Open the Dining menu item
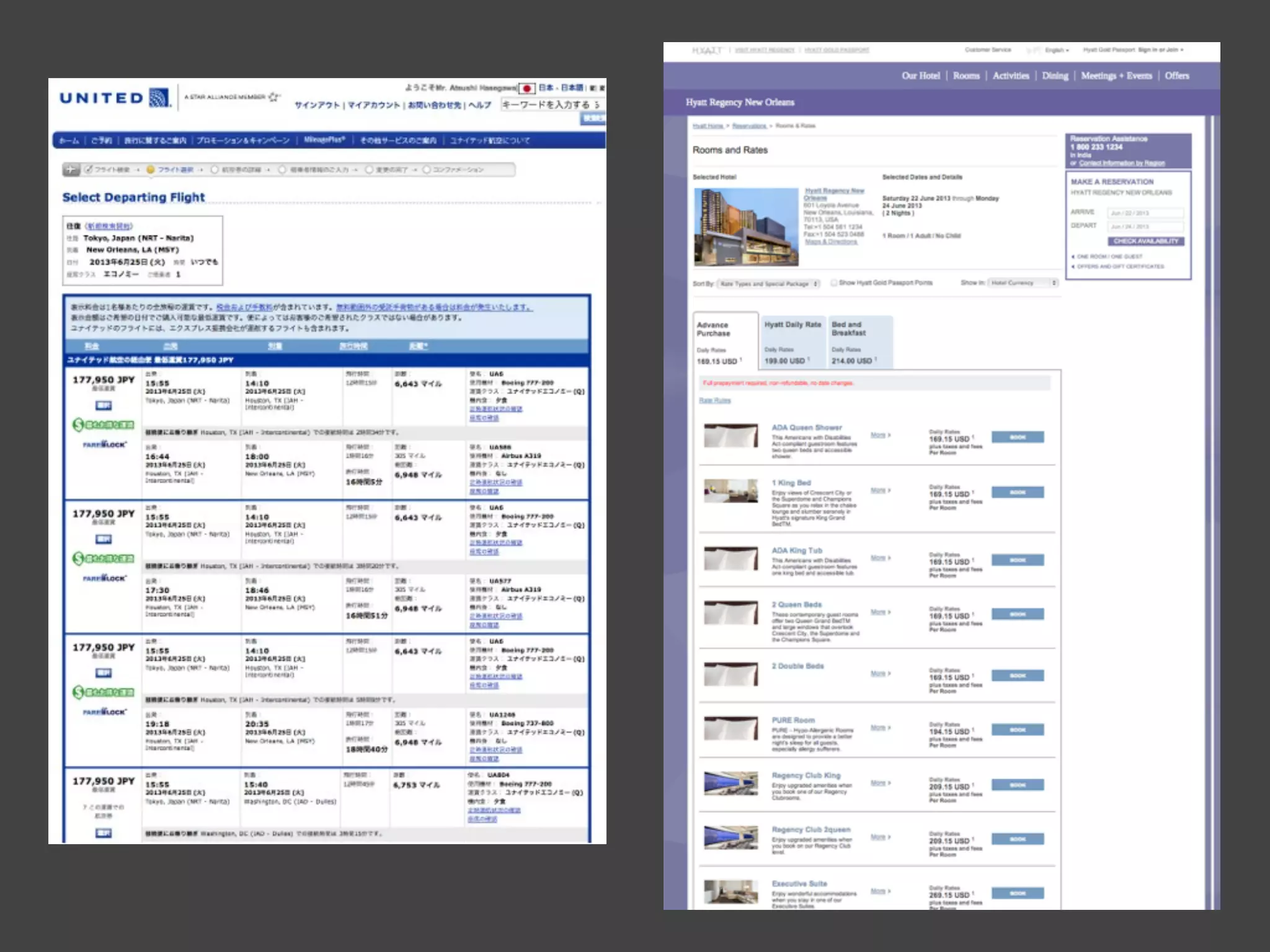 [1055, 76]
